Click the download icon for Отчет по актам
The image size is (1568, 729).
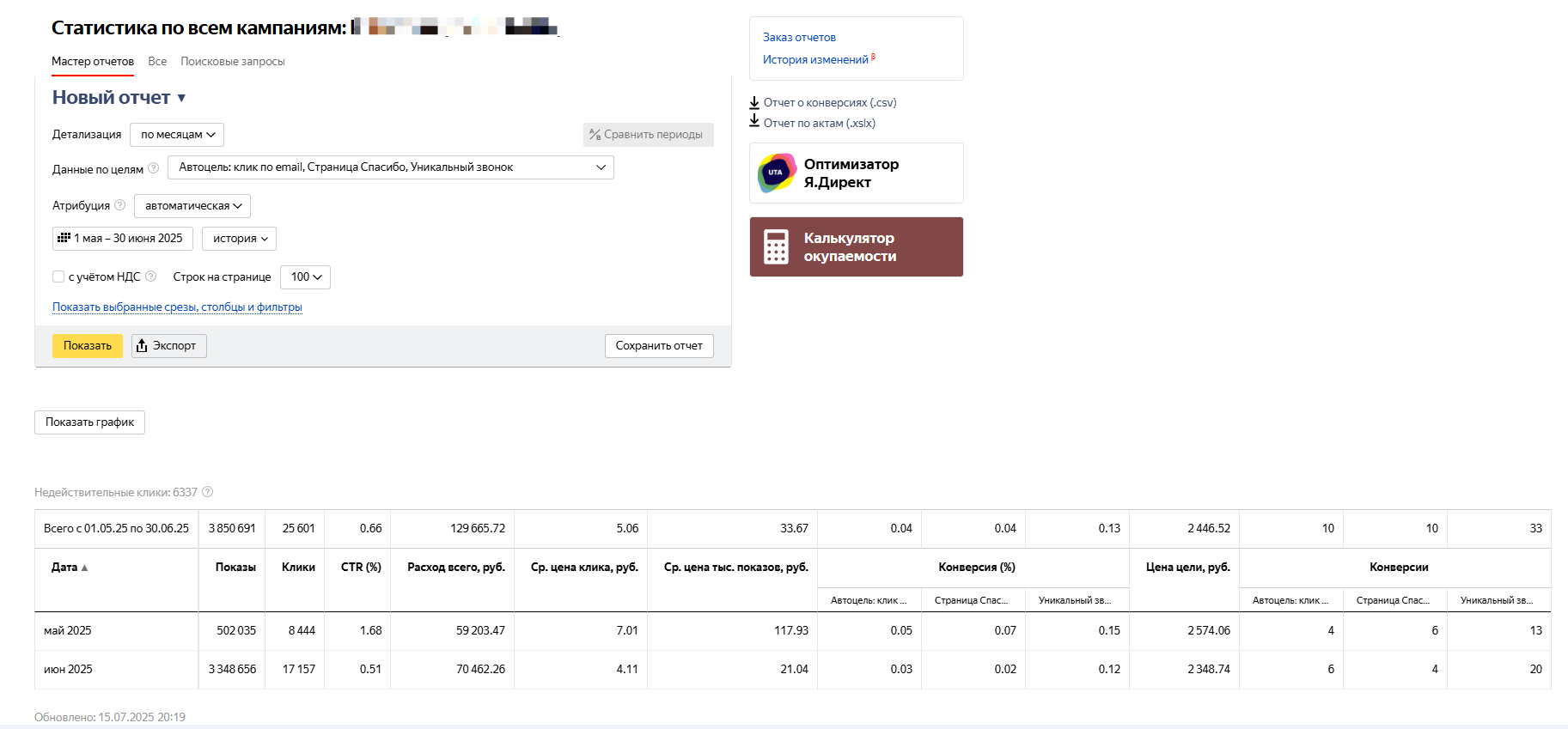pos(754,122)
